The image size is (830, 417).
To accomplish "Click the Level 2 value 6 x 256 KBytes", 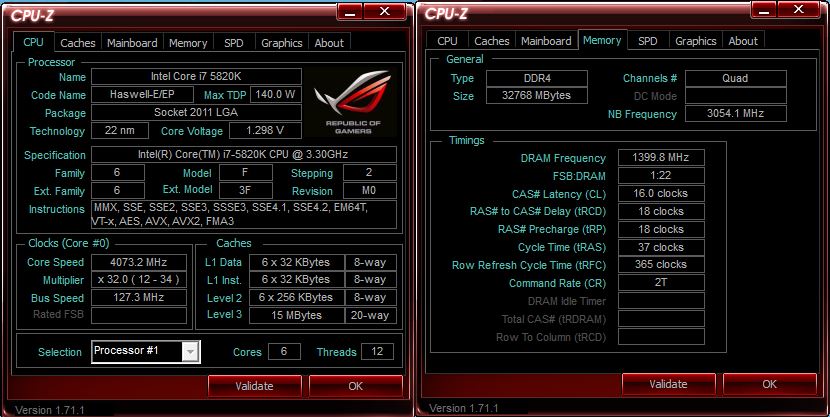I will coord(296,297).
